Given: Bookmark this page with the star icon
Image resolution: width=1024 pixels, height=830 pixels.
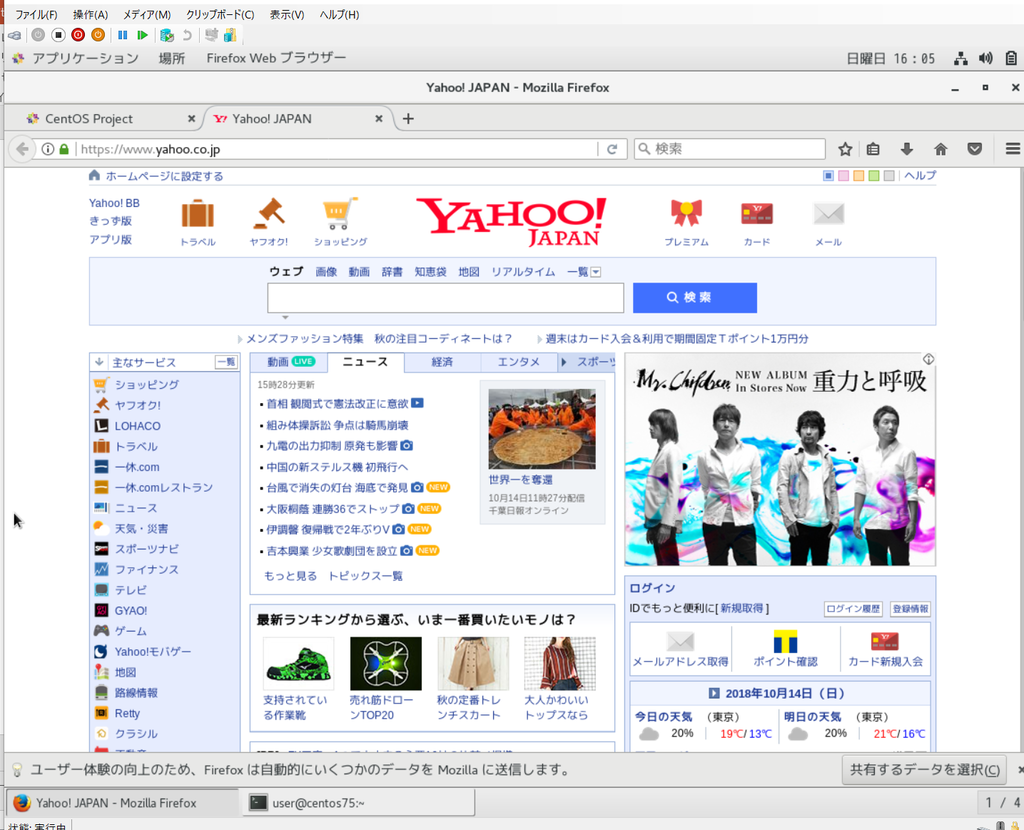Looking at the screenshot, I should click(845, 149).
